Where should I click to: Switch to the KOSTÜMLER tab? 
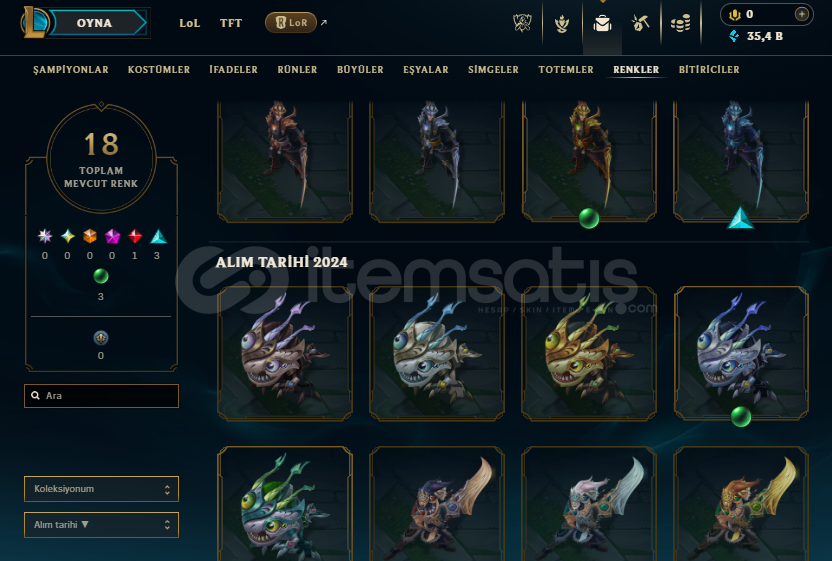click(159, 70)
